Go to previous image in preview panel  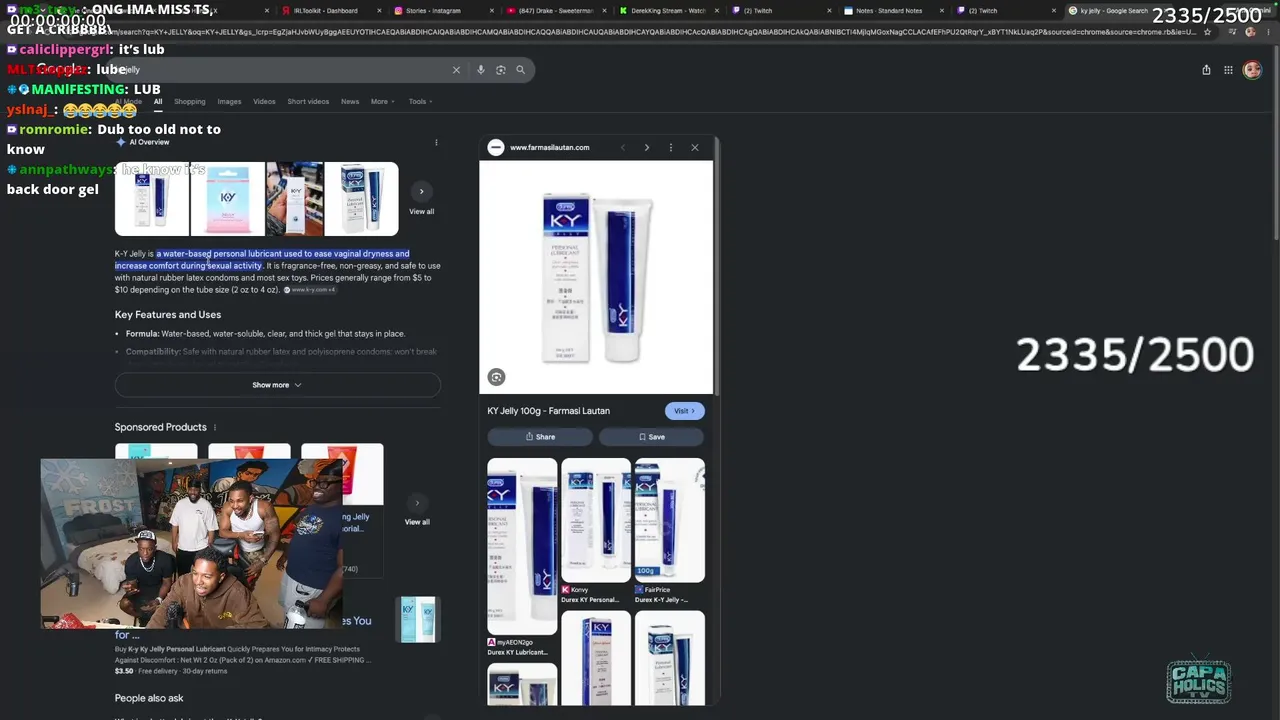(622, 148)
